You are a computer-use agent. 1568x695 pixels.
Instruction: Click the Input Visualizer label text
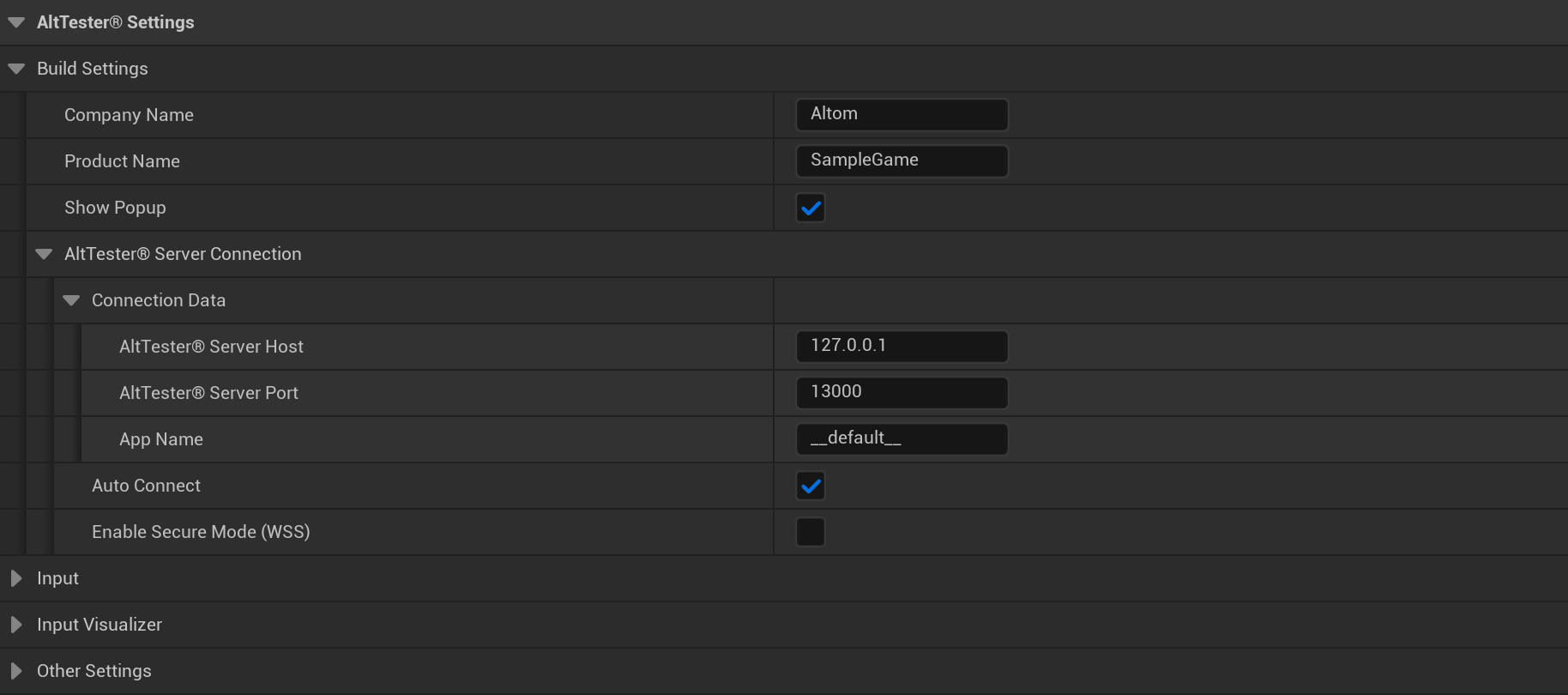coord(100,625)
